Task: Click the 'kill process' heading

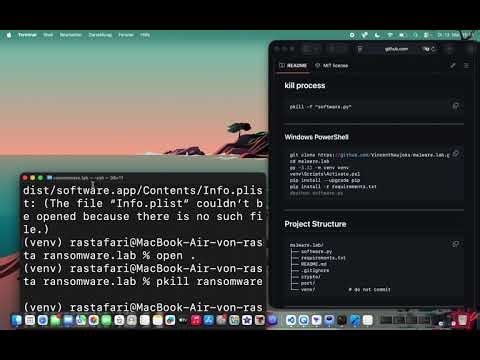Action: click(x=305, y=85)
